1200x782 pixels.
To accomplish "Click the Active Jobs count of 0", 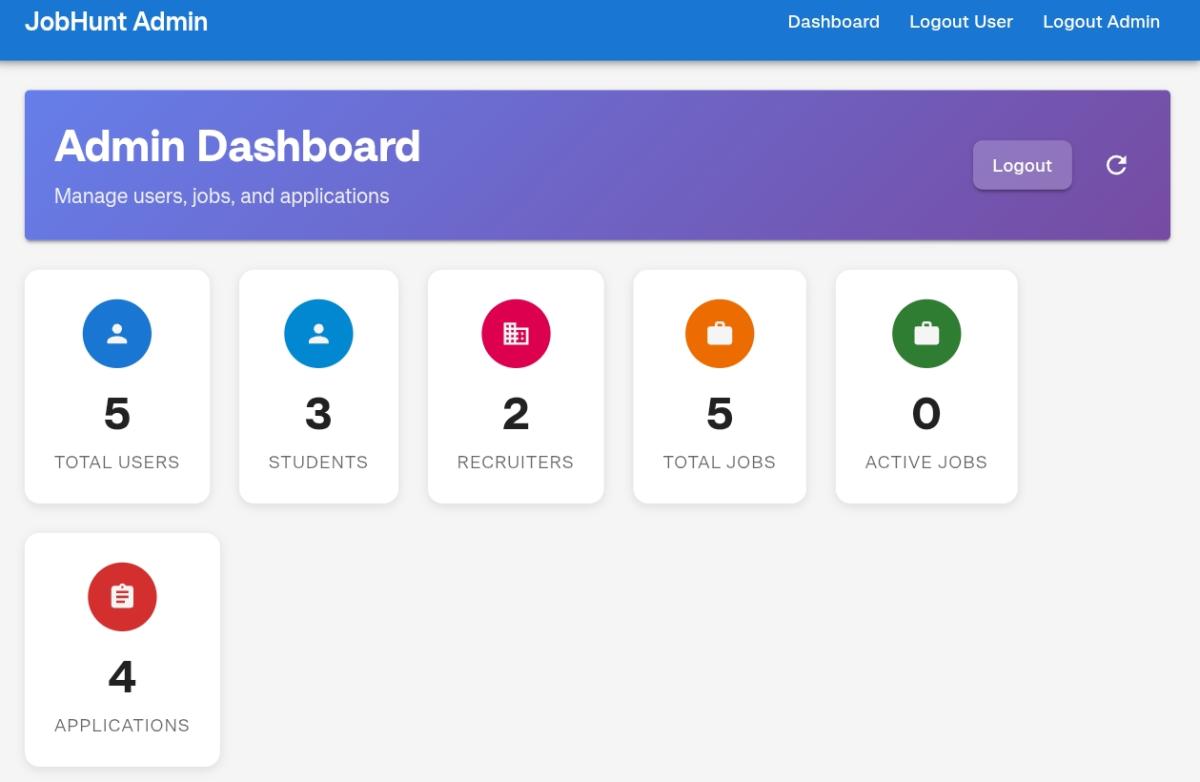I will (926, 414).
